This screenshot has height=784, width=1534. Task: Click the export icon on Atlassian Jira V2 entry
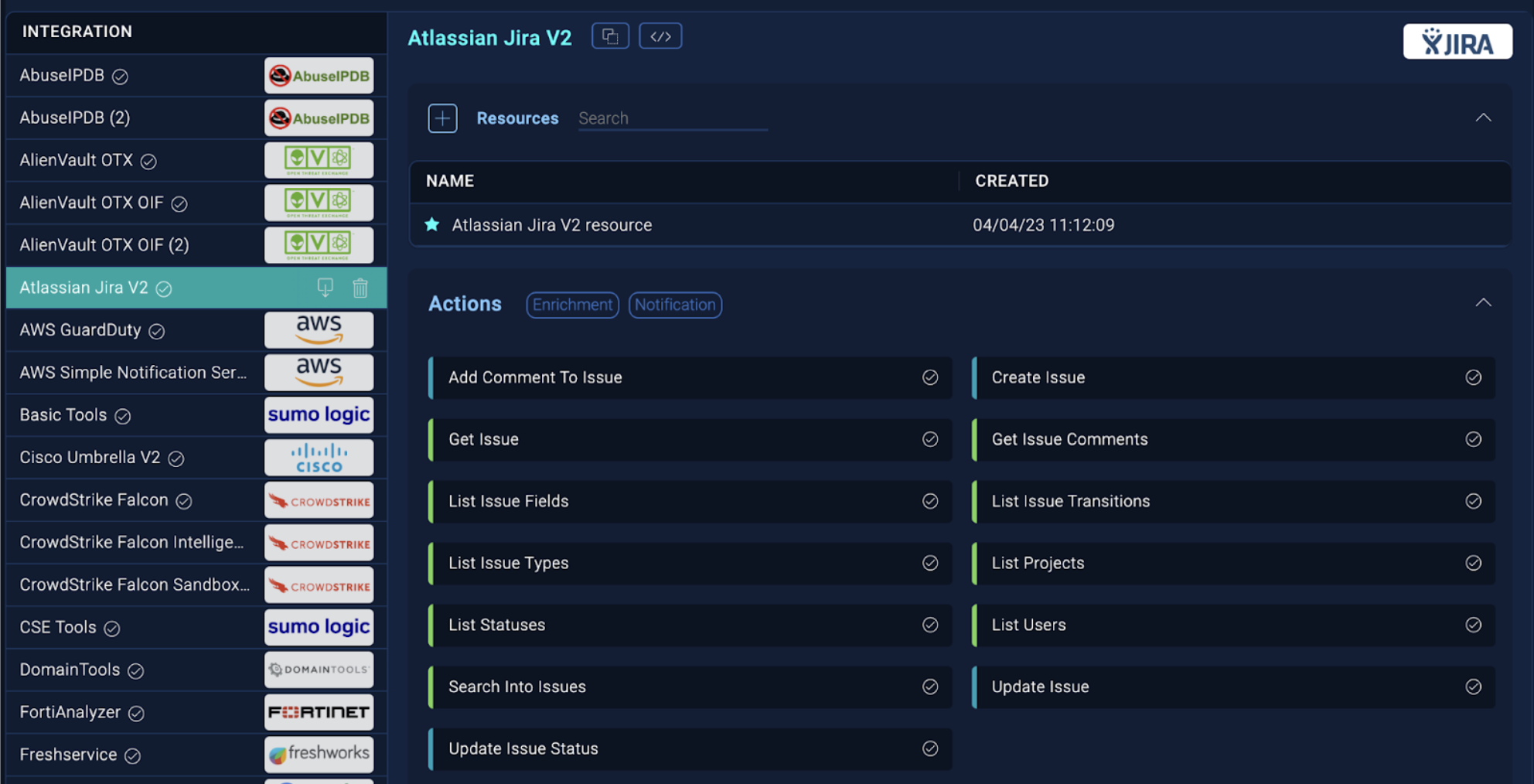click(x=326, y=287)
